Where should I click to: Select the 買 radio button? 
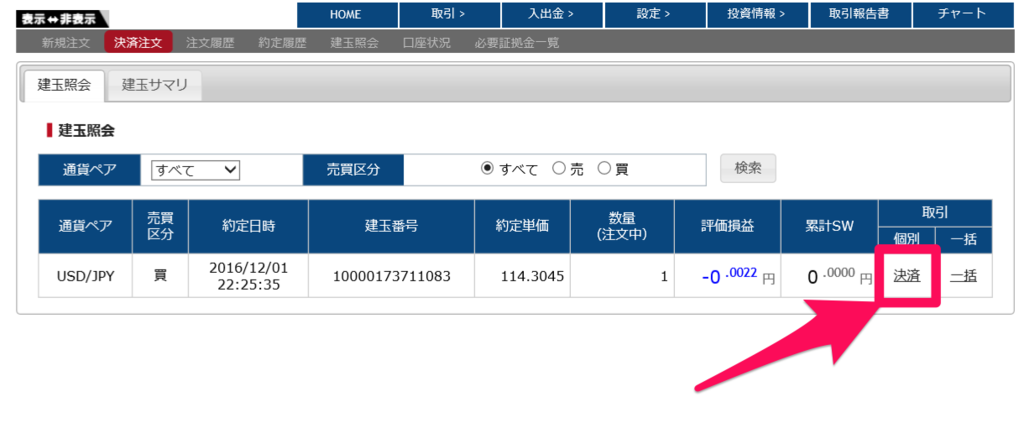click(604, 170)
